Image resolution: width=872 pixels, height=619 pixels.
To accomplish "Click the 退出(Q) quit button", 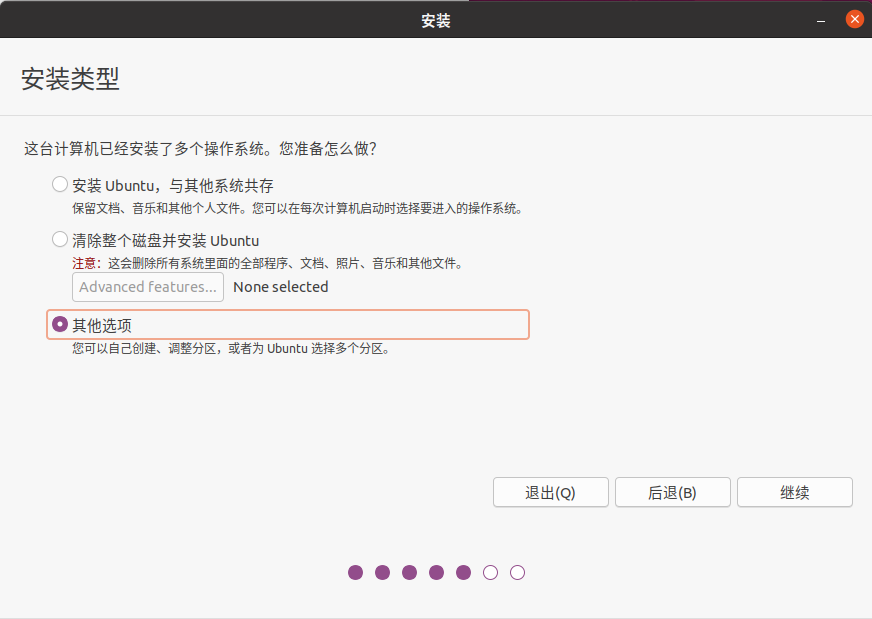I will coord(551,492).
